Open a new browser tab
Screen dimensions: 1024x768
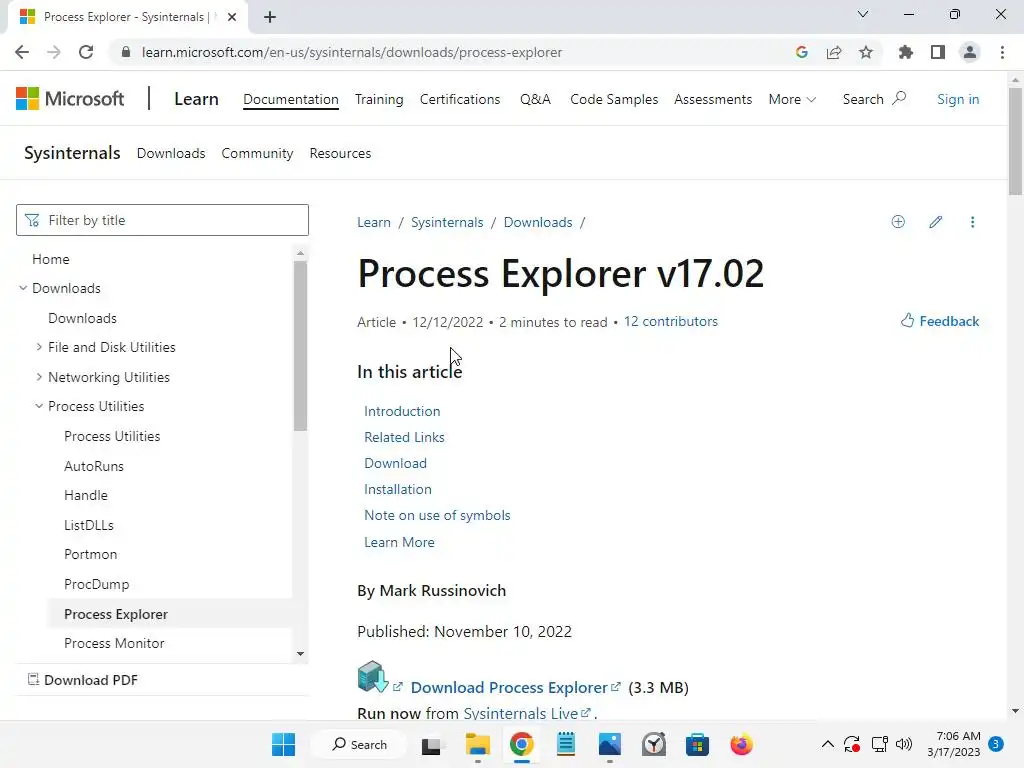tap(270, 17)
